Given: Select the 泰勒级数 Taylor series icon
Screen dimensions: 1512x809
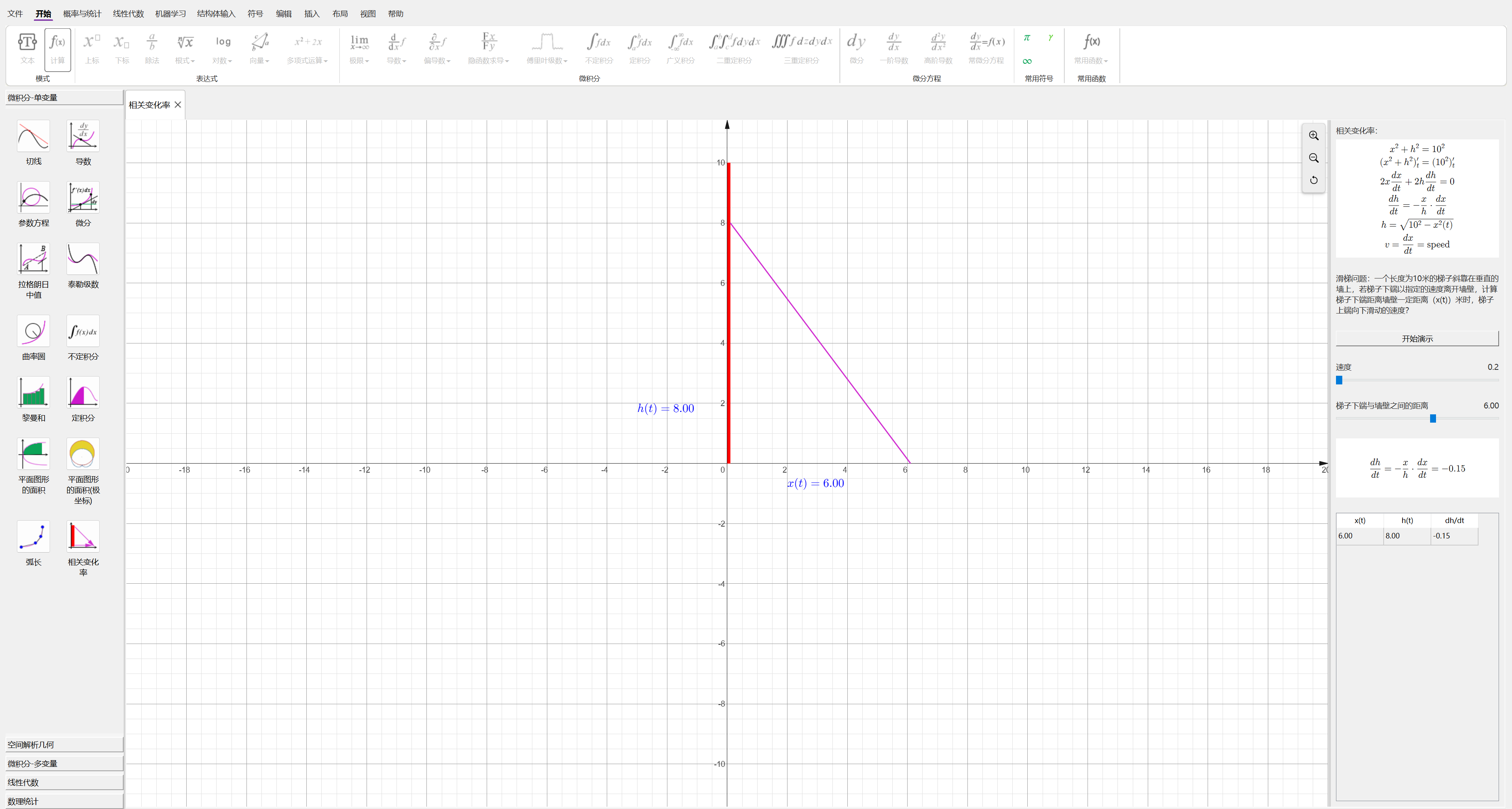Looking at the screenshot, I should 83,259.
